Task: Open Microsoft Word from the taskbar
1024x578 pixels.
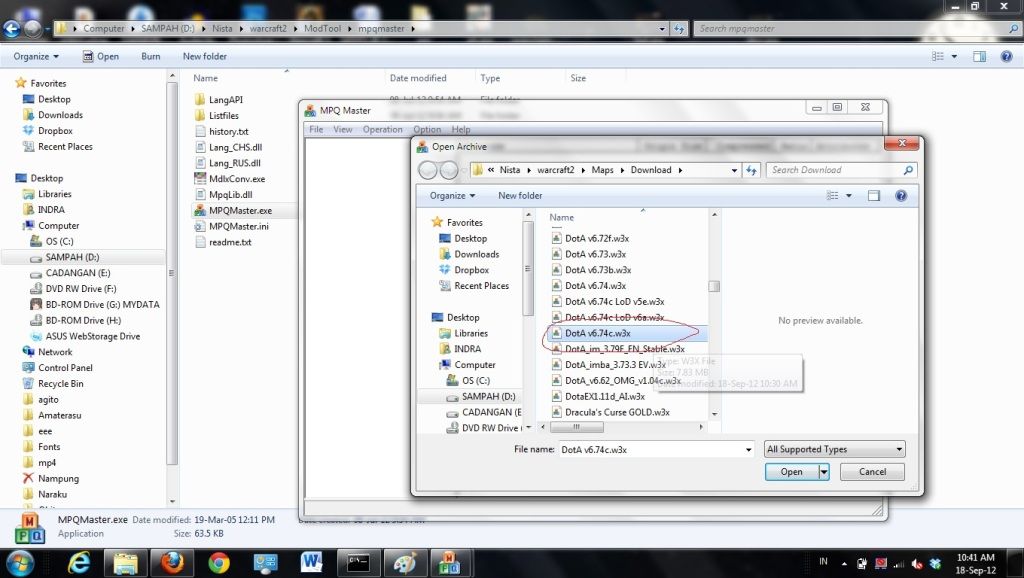Action: (312, 562)
